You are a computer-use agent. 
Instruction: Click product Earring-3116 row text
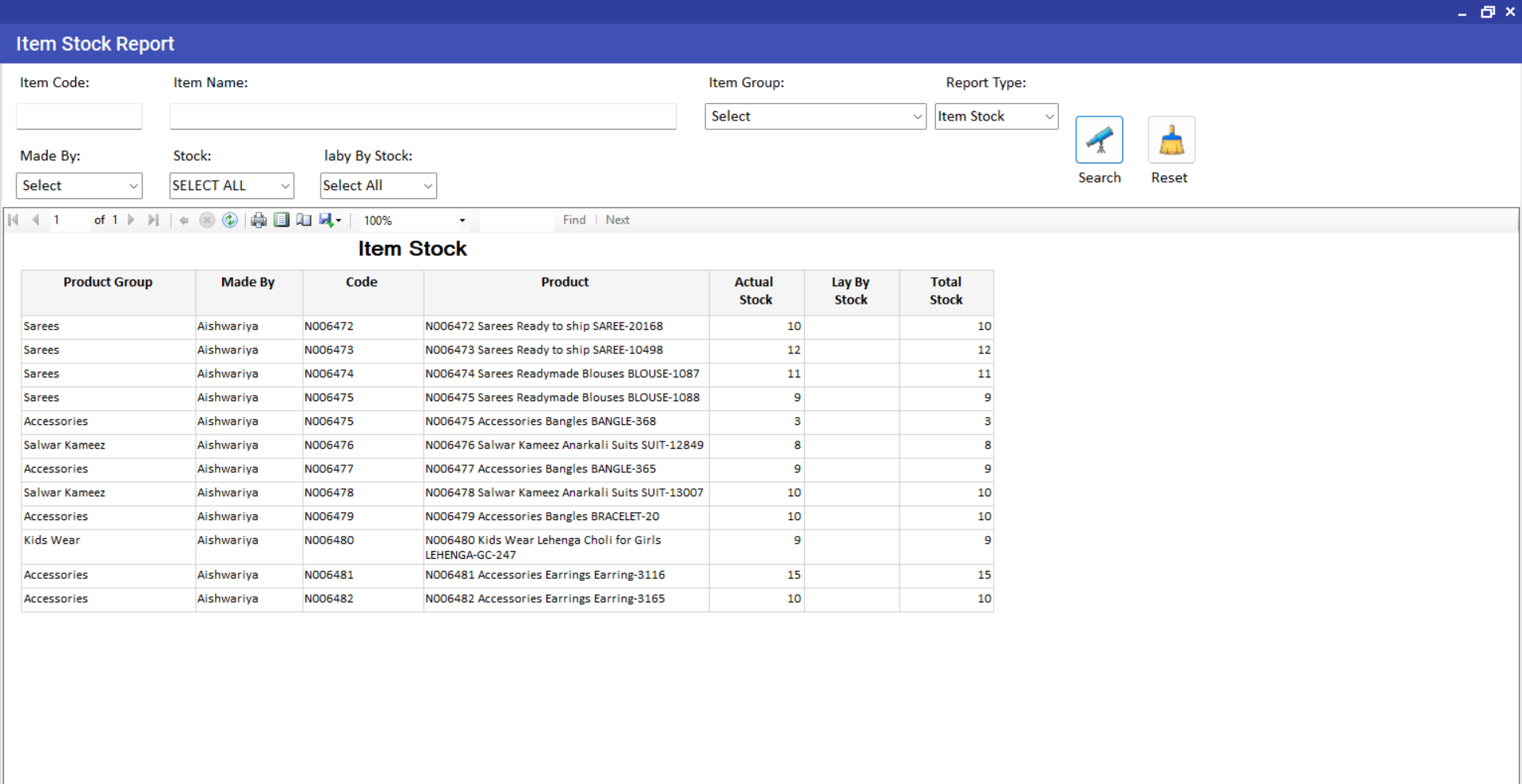545,576
